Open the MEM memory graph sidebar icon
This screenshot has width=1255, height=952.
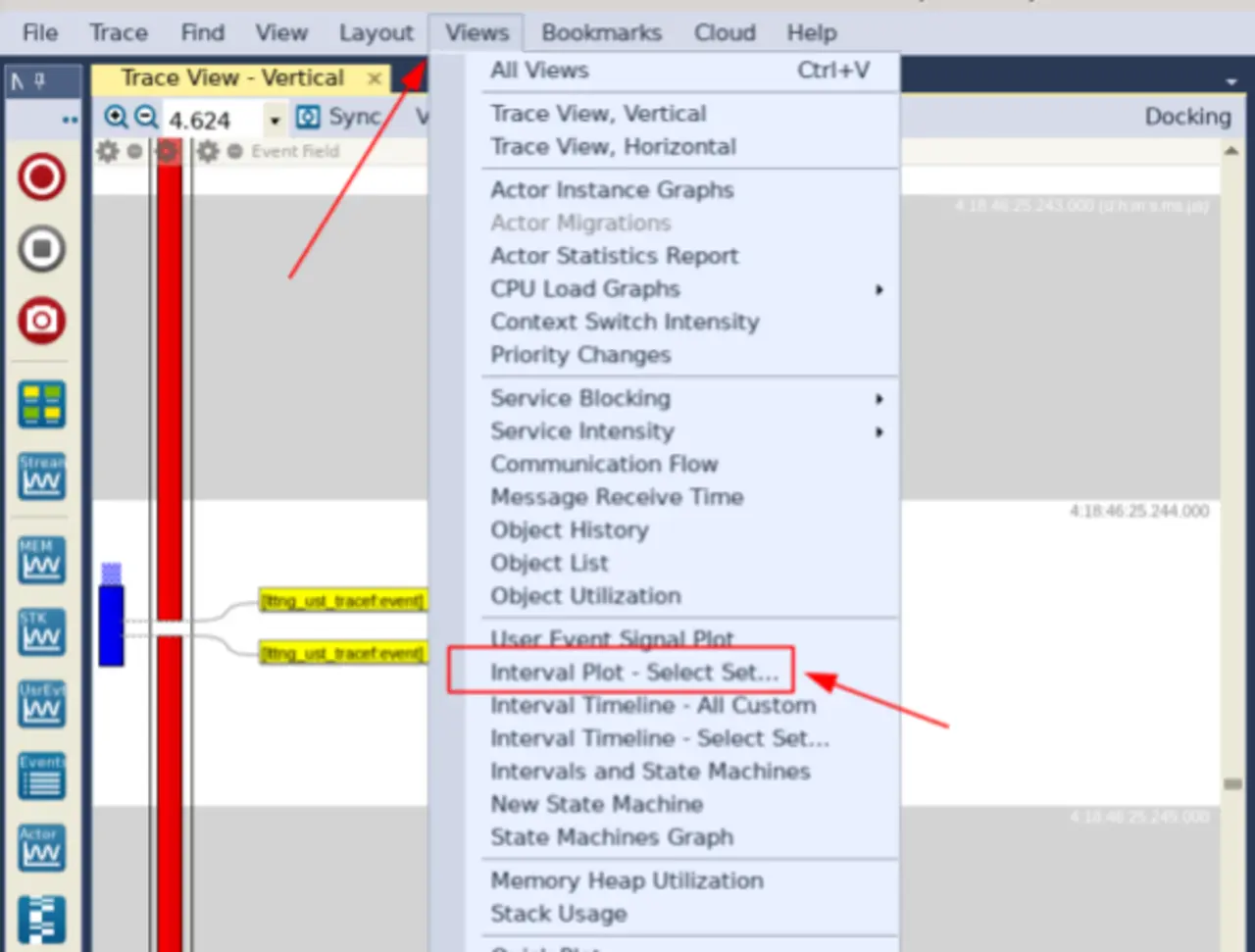tap(41, 560)
